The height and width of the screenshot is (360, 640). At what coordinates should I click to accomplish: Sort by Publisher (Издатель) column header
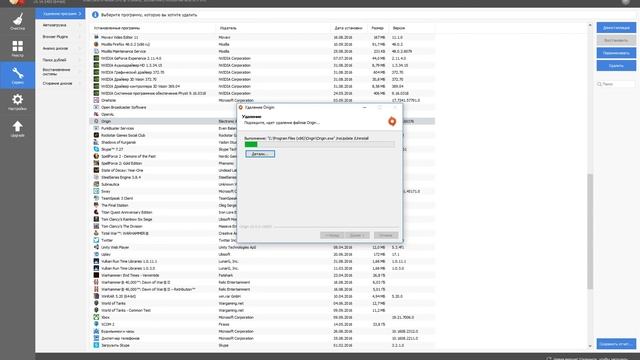[228, 28]
